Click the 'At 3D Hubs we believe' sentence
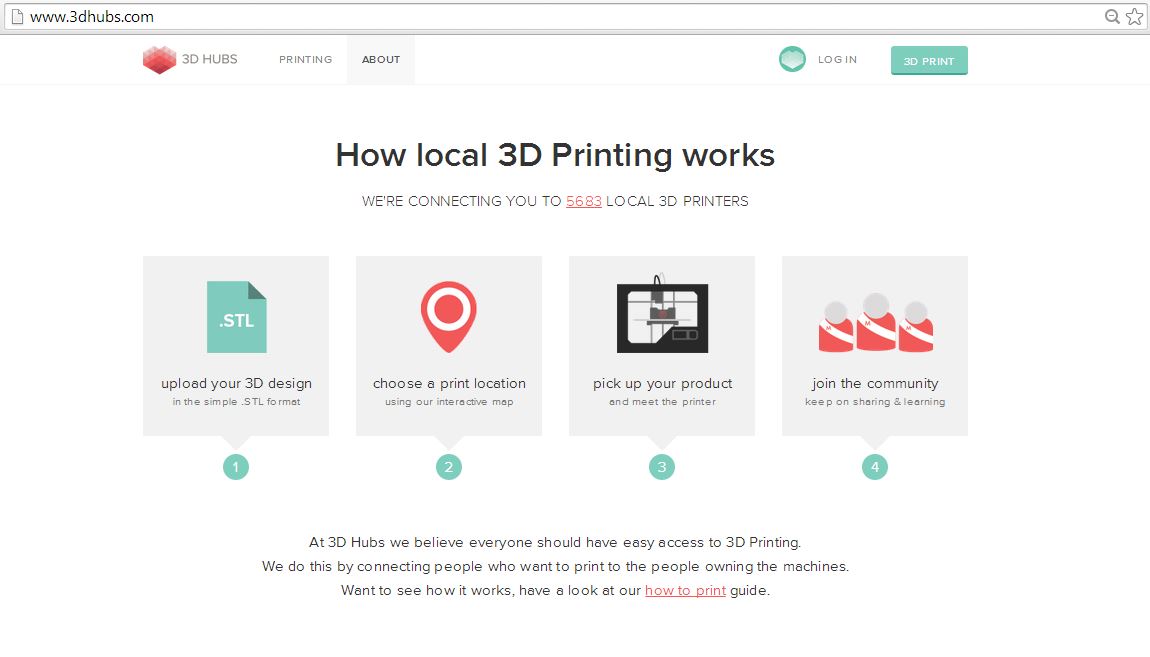The height and width of the screenshot is (657, 1150). [x=555, y=543]
